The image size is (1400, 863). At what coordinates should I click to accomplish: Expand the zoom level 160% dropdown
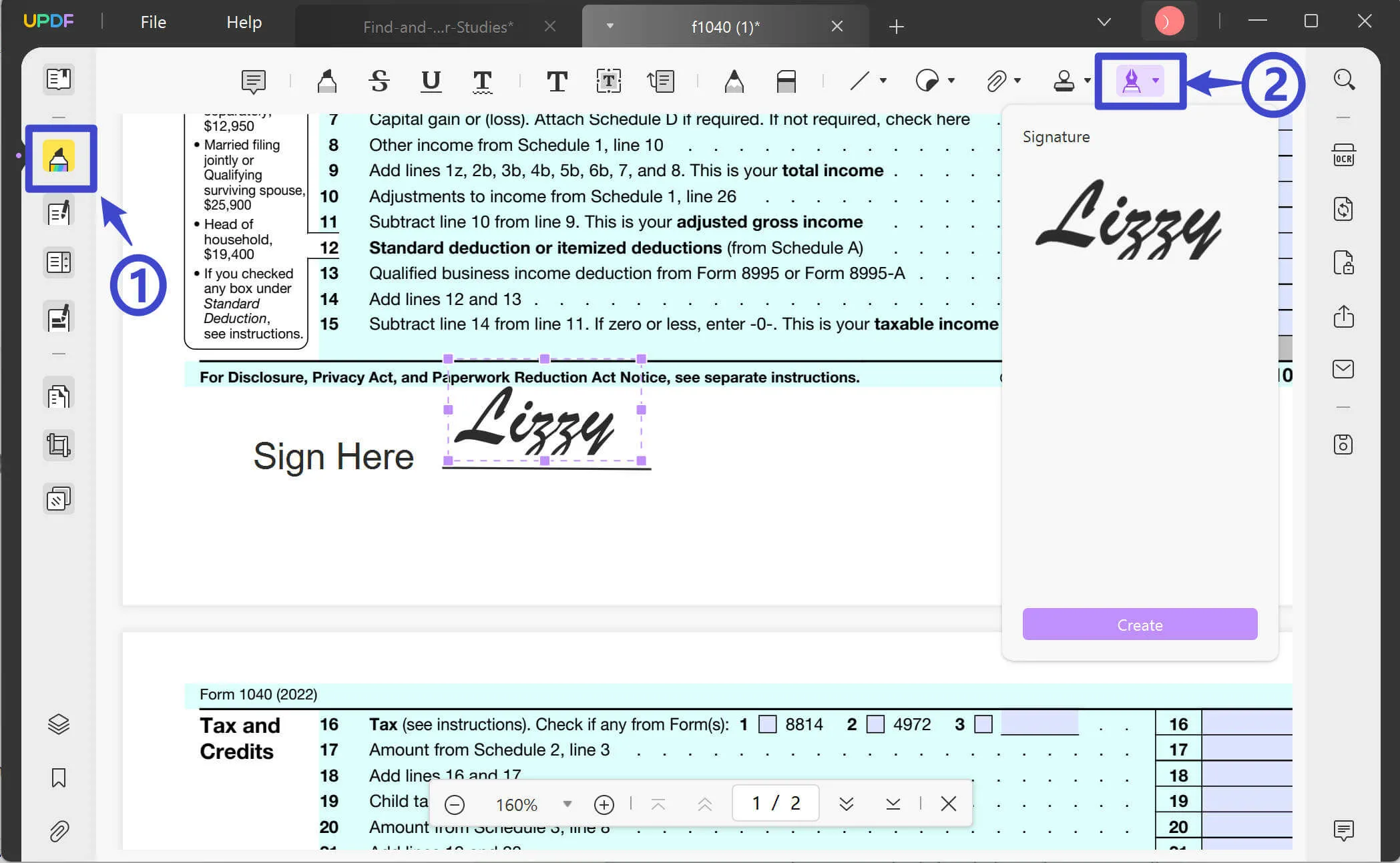[x=567, y=804]
